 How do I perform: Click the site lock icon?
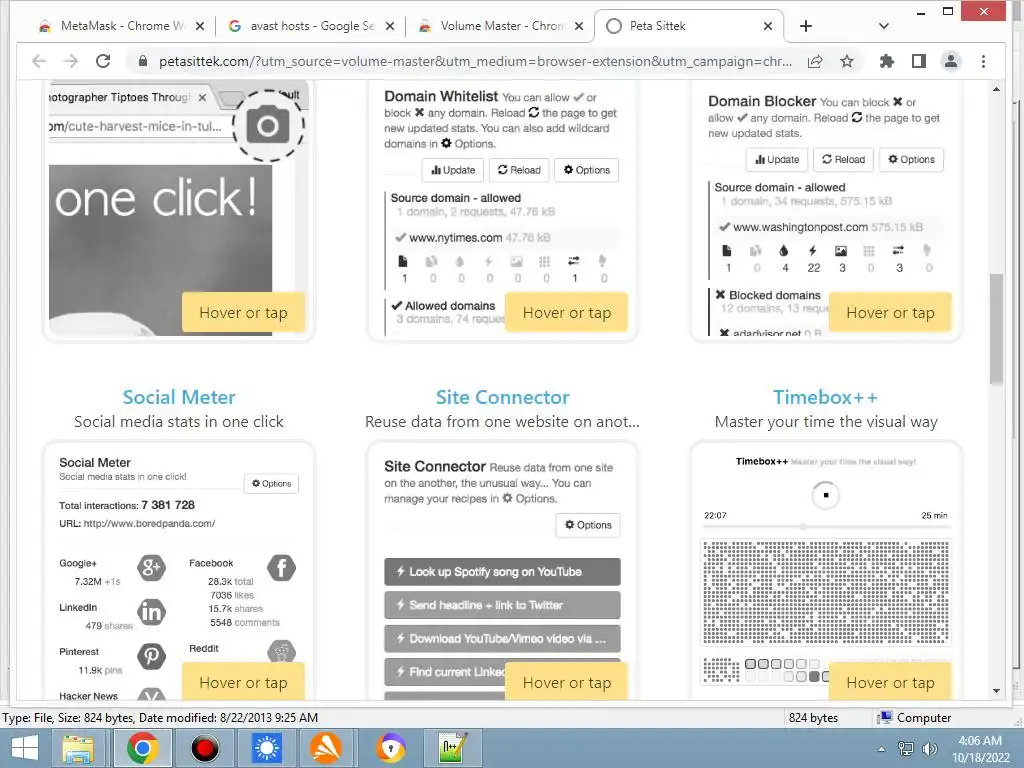[x=142, y=61]
